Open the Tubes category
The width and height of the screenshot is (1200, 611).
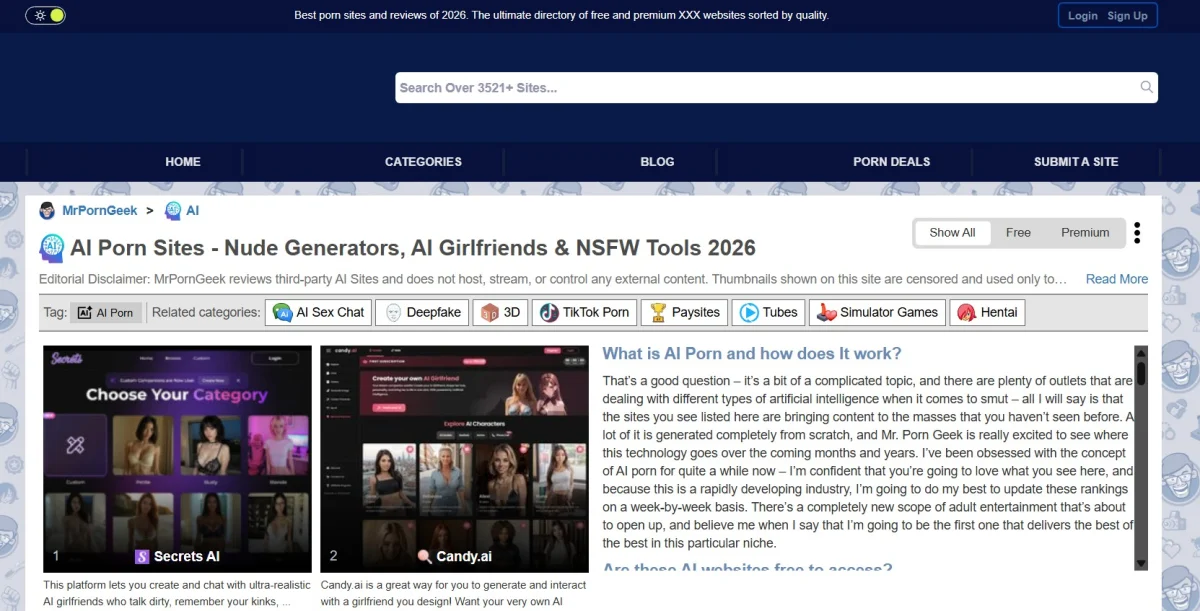(768, 312)
